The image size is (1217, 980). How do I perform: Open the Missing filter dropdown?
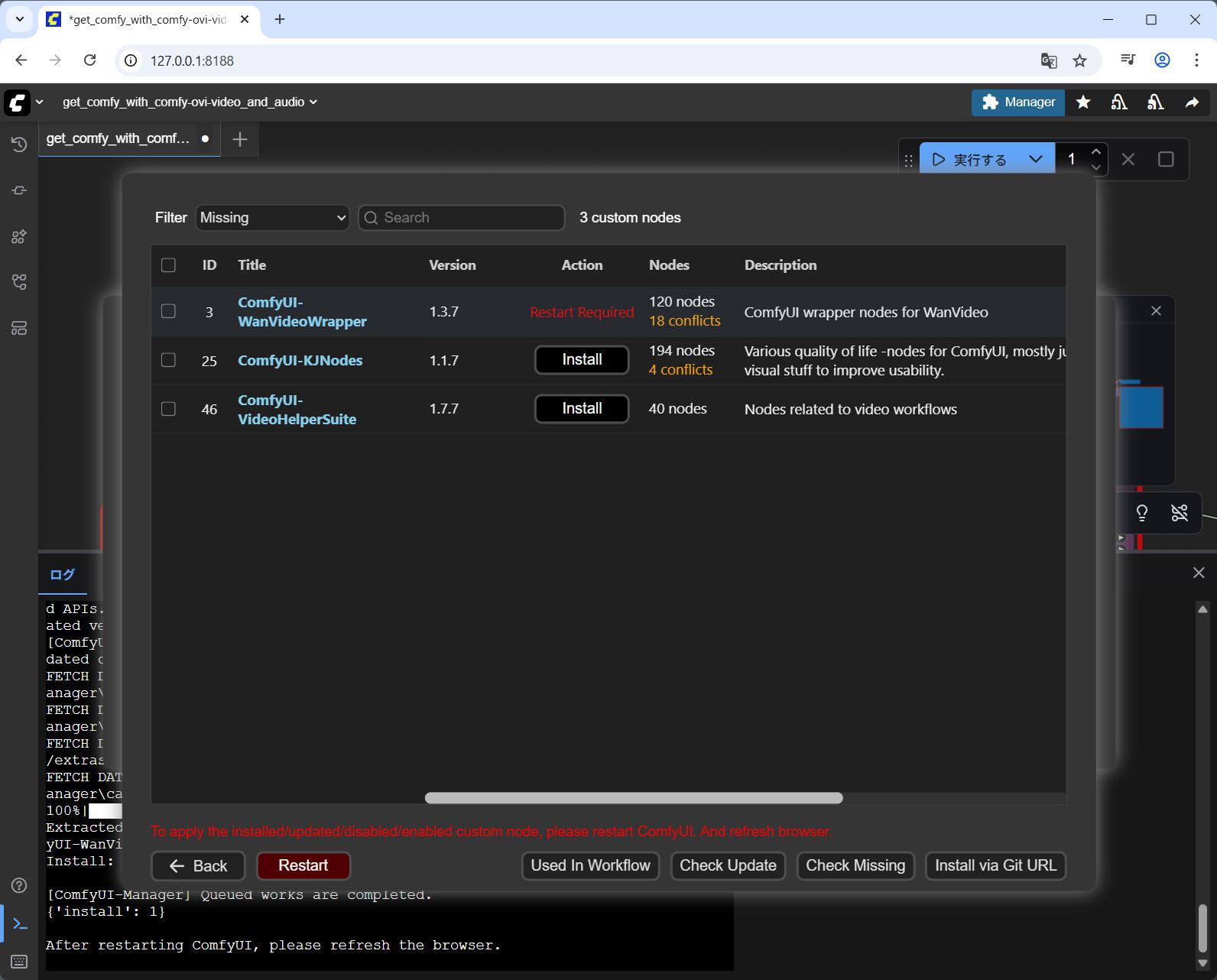click(x=272, y=218)
